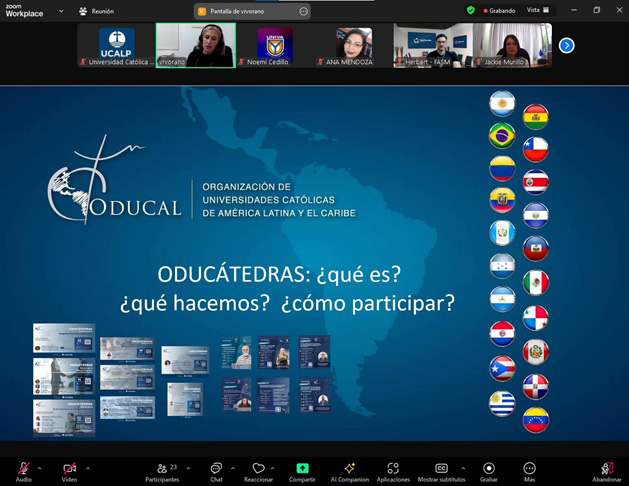
Task: Open AI Companion
Action: tap(349, 472)
